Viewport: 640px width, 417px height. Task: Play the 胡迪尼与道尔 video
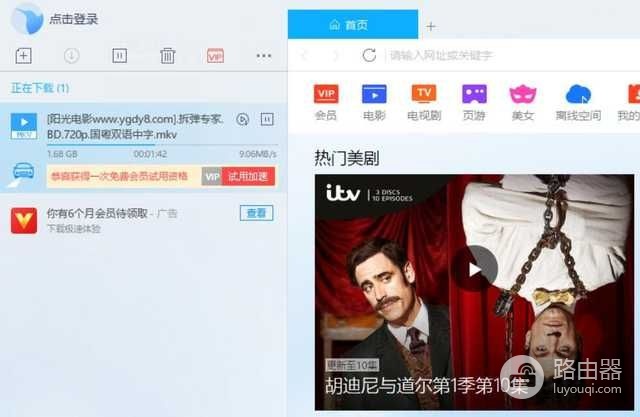[474, 268]
